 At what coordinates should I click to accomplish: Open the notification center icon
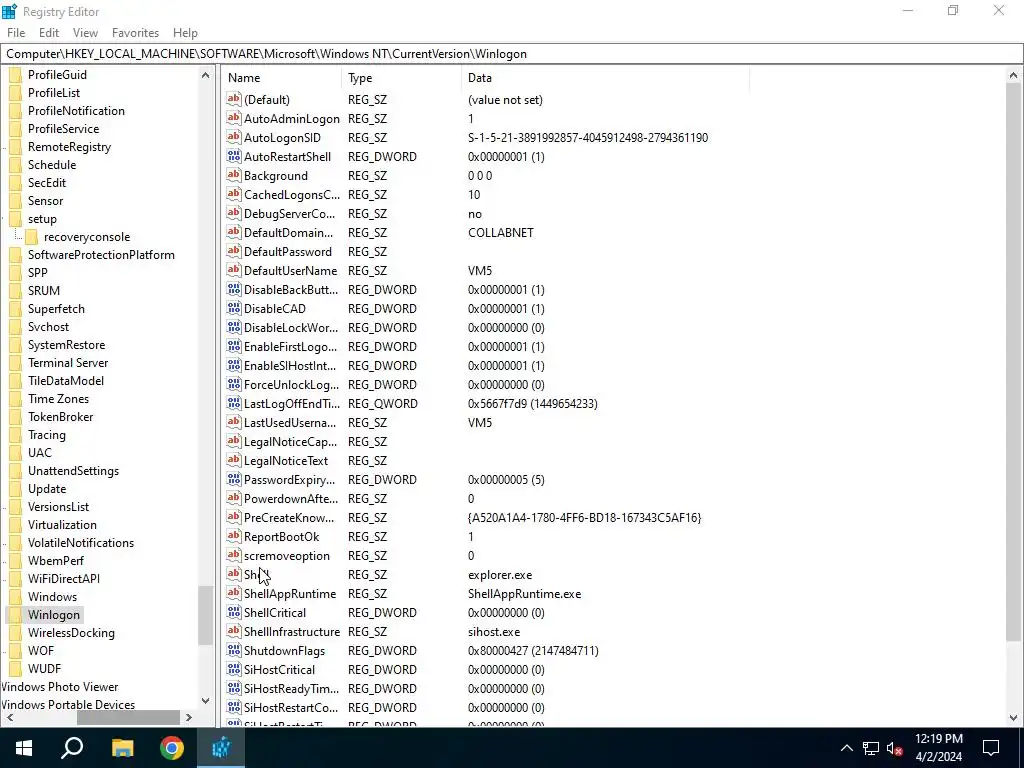pos(991,748)
